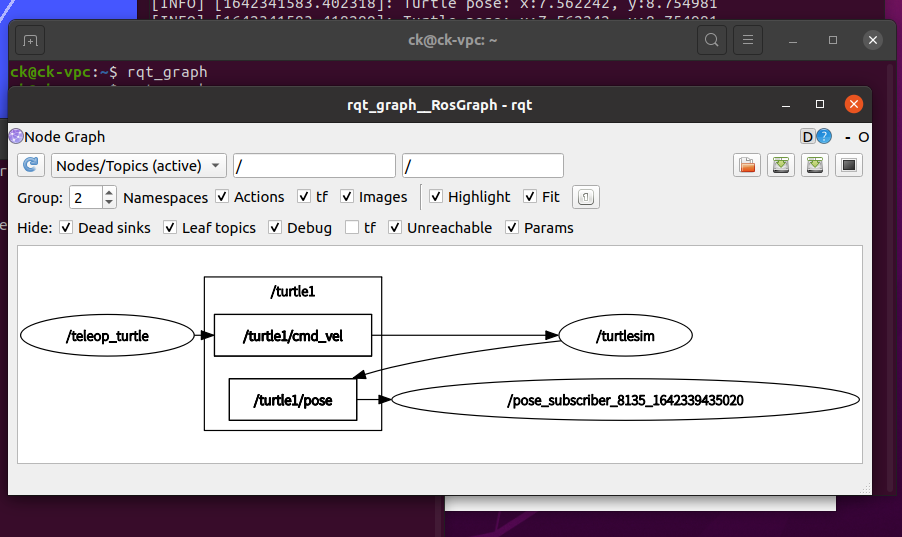Select the /turtle1/pose topic box
This screenshot has width=902, height=537.
pos(293,399)
